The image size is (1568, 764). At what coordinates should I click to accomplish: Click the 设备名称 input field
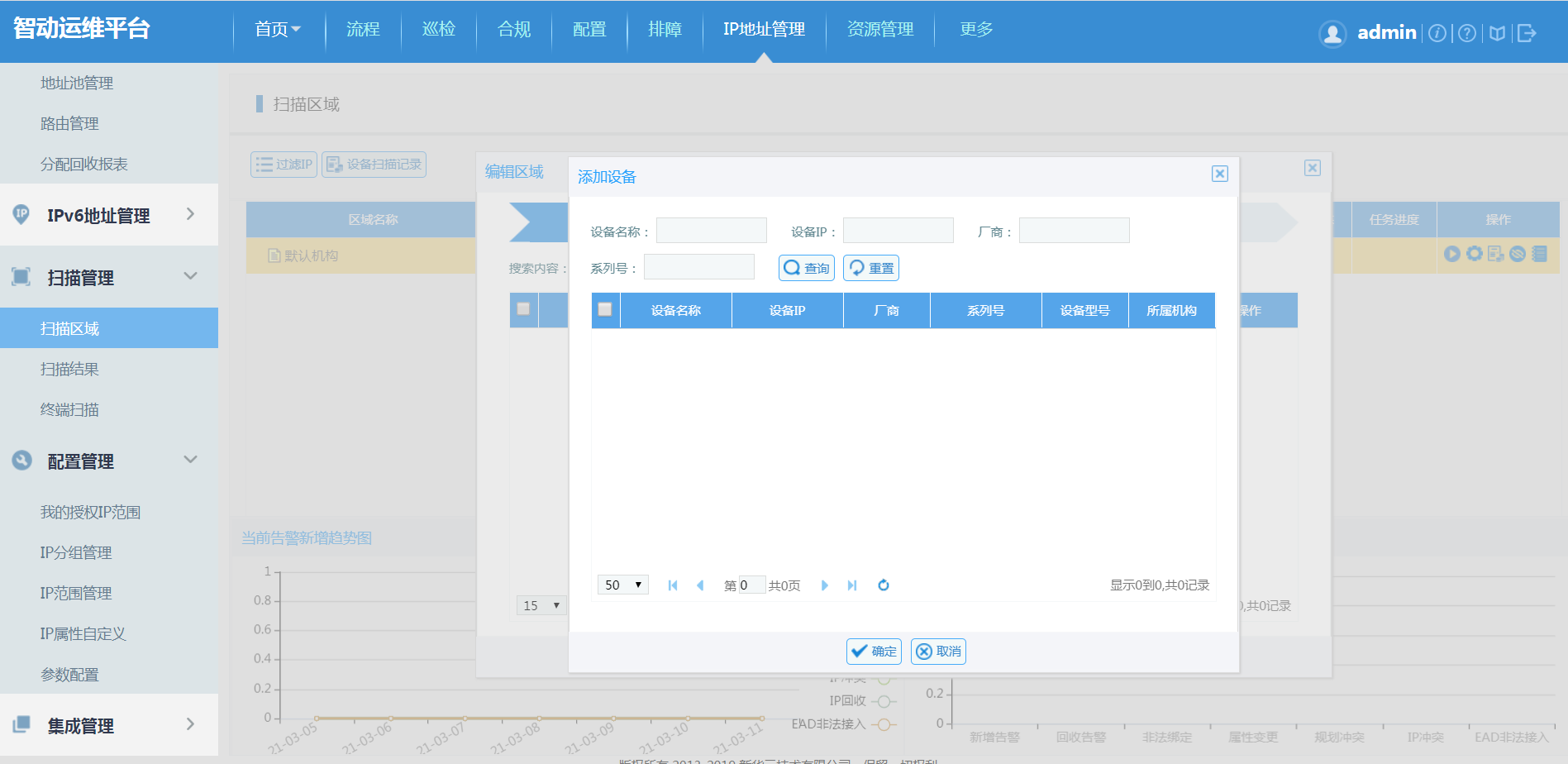pos(711,231)
